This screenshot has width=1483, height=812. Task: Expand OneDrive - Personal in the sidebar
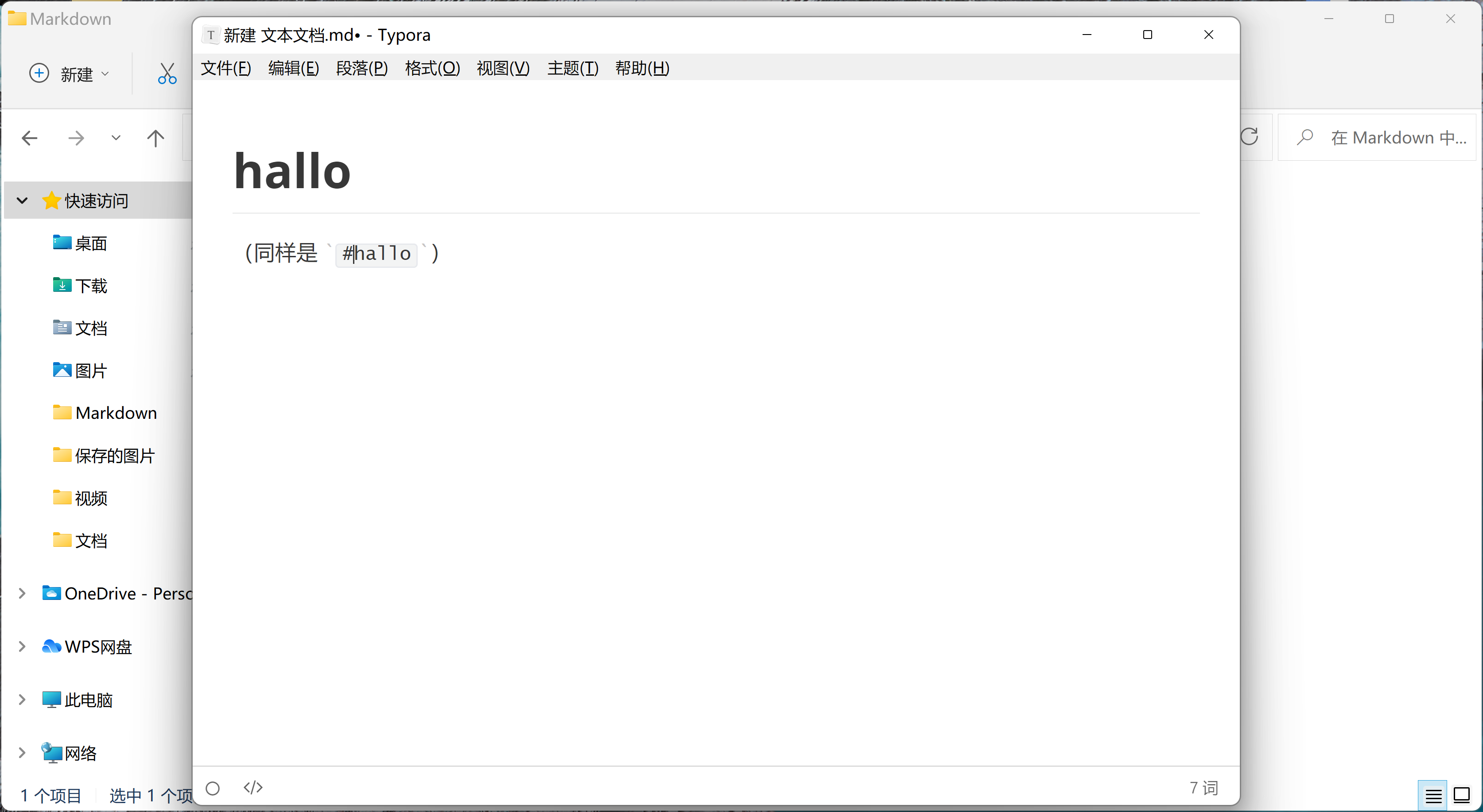[x=22, y=593]
